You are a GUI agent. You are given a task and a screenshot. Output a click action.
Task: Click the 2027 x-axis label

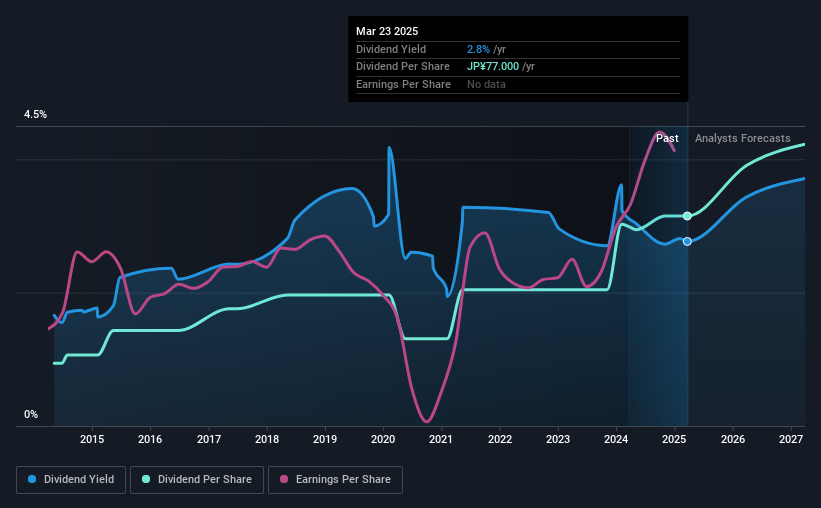[791, 439]
